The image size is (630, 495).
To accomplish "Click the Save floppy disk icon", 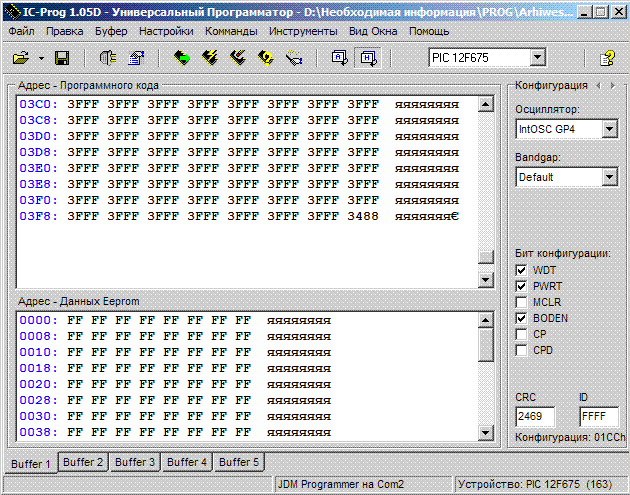I will click(x=61, y=58).
